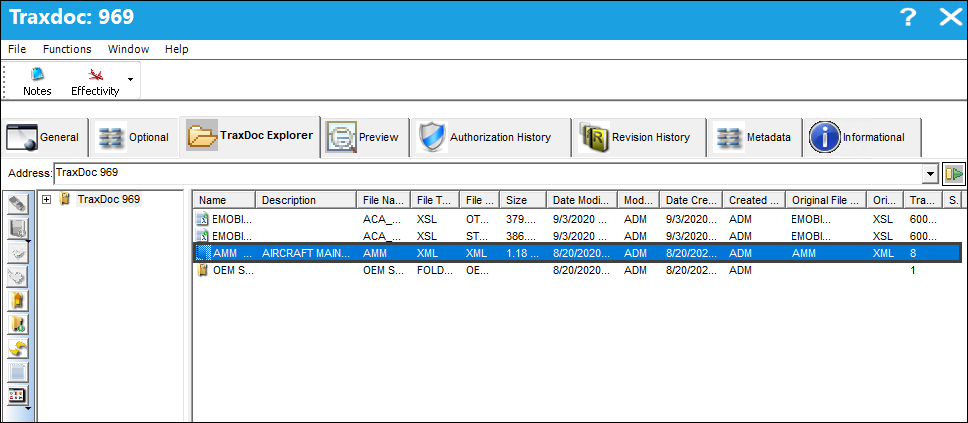Click the Tra... value 1 in OEM row
Screen dimensions: 968x423
(913, 270)
